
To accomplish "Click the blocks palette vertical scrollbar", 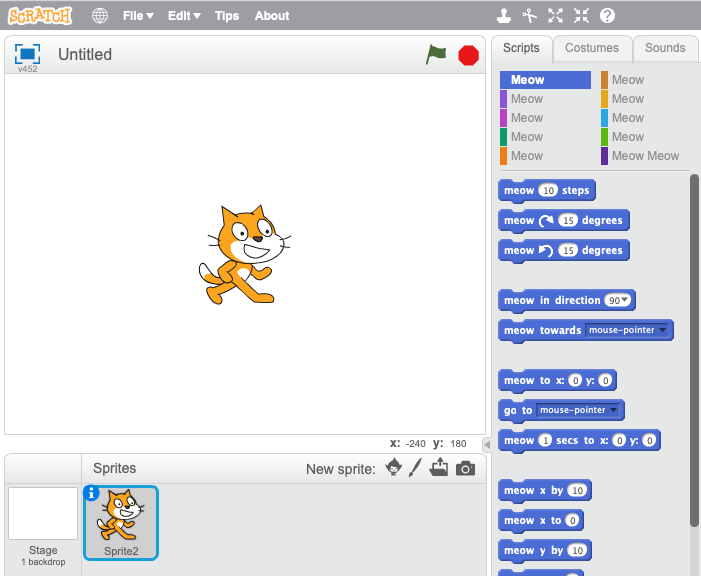I will click(694, 350).
